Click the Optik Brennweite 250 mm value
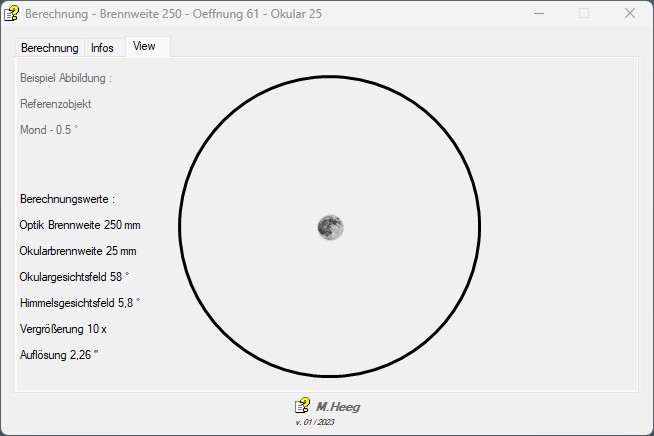This screenshot has height=436, width=654. tap(80, 225)
